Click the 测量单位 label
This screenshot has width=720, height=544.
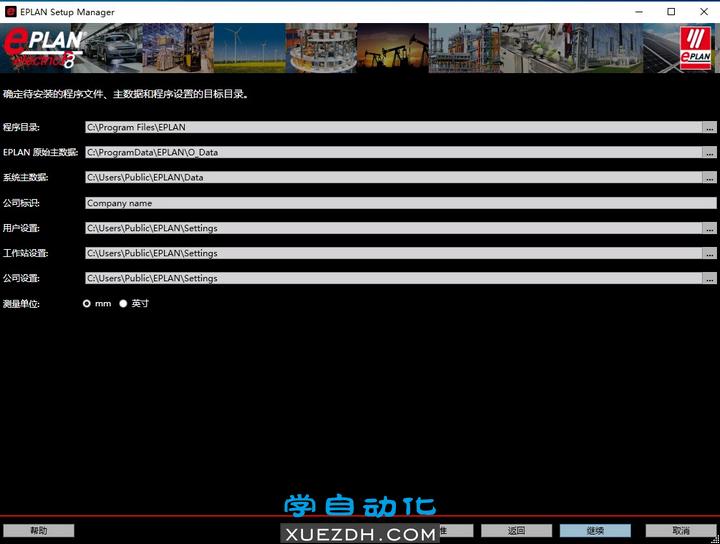(x=21, y=303)
